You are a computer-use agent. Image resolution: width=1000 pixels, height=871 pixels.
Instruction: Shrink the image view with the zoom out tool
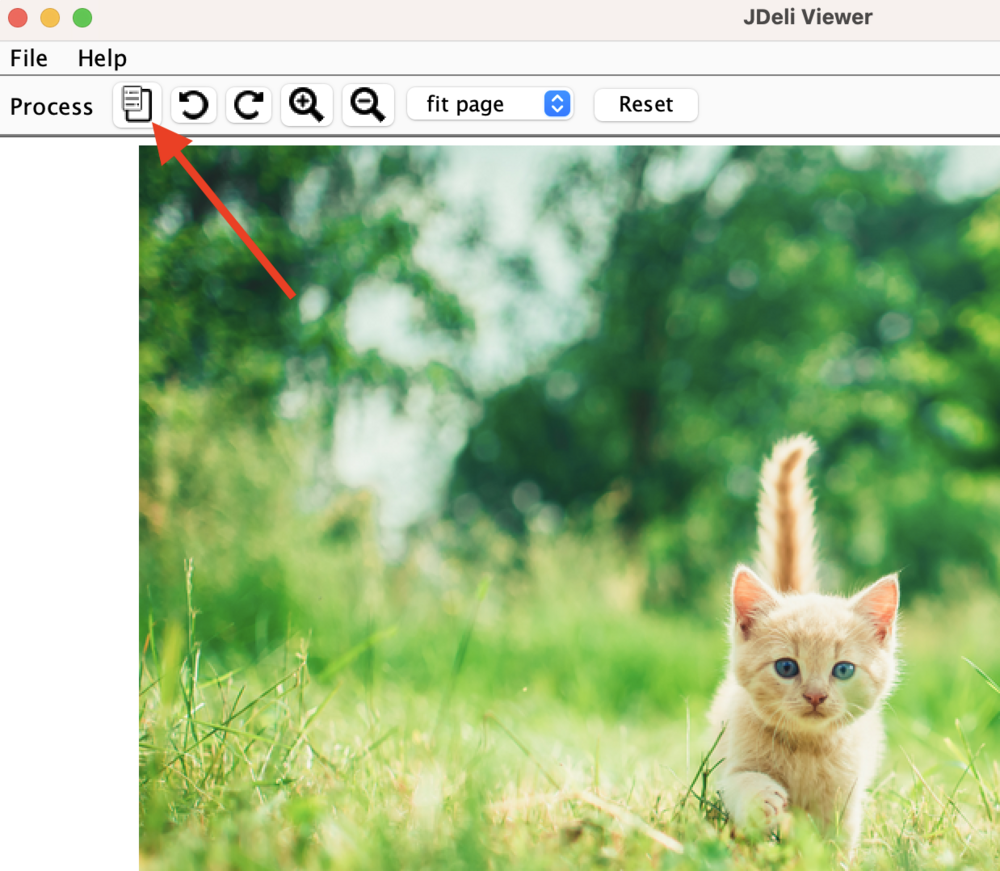point(366,104)
